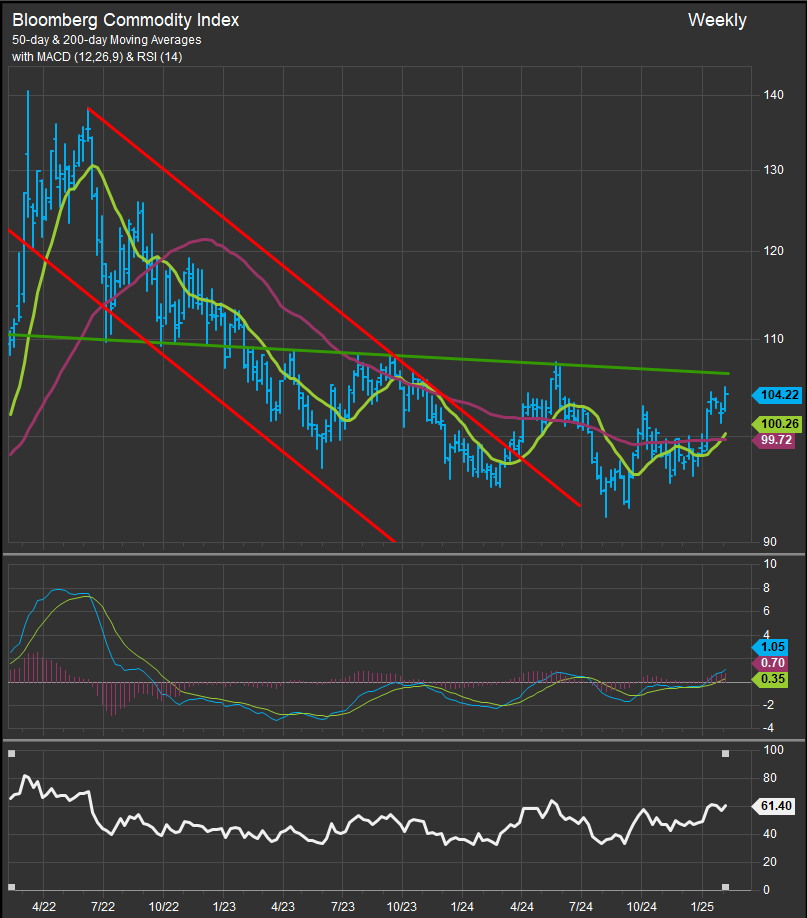The image size is (807, 918).
Task: Click the 110 price axis label
Action: coord(773,339)
